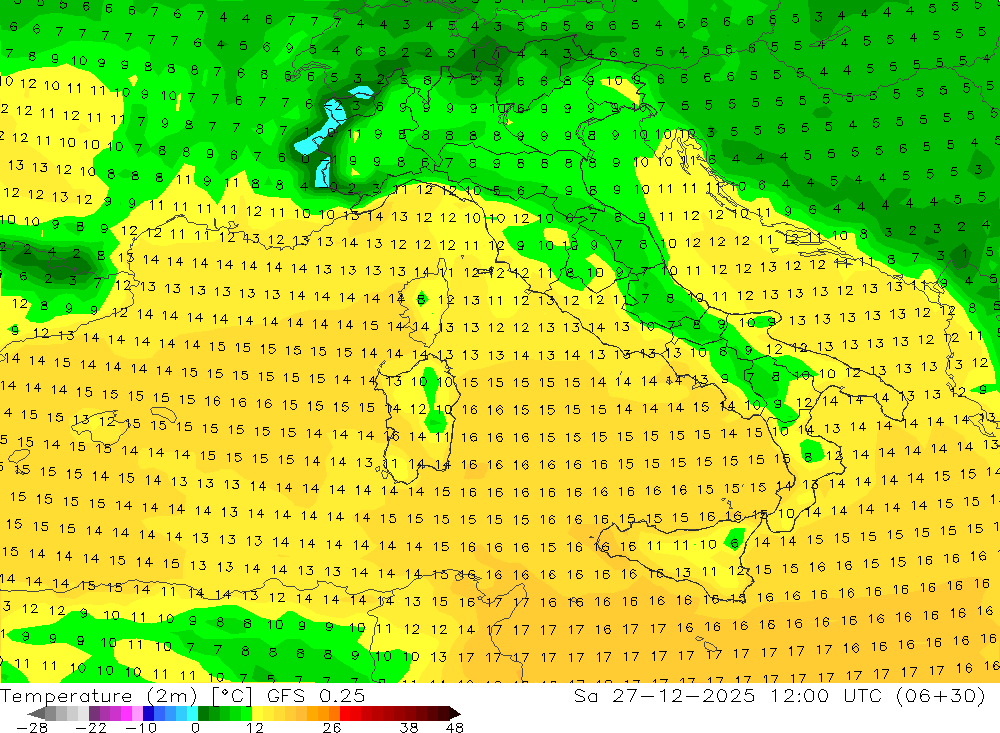
Task: Click the 'GFS 0.25' model label
Action: point(316,696)
